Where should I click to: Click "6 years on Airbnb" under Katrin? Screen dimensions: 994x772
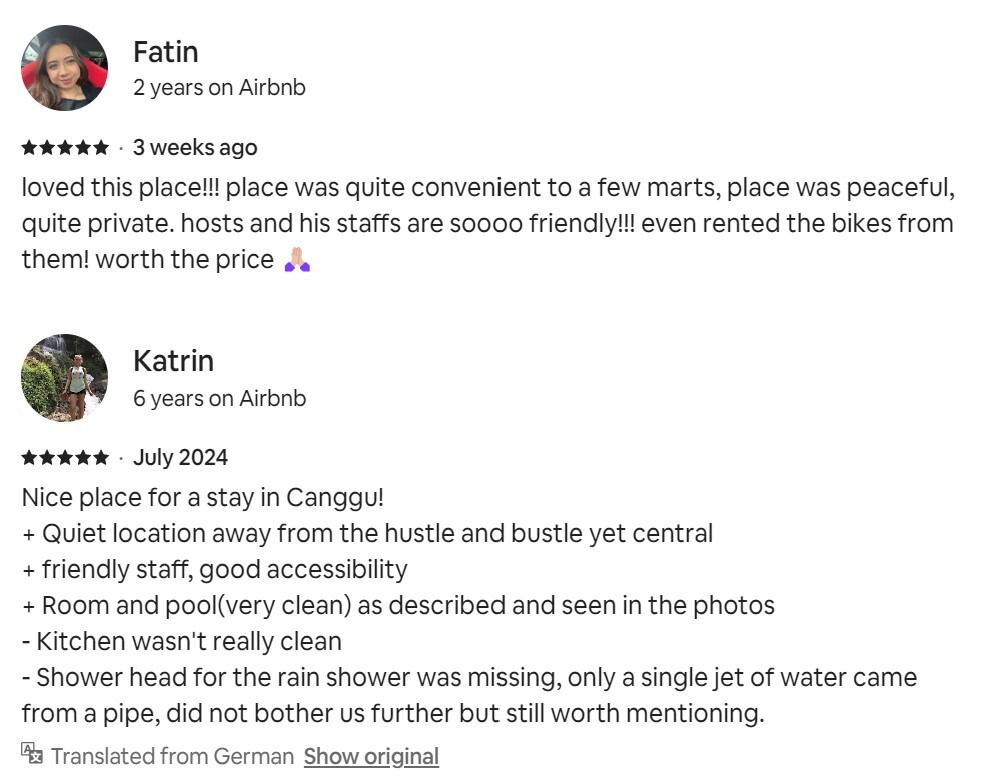pos(219,398)
